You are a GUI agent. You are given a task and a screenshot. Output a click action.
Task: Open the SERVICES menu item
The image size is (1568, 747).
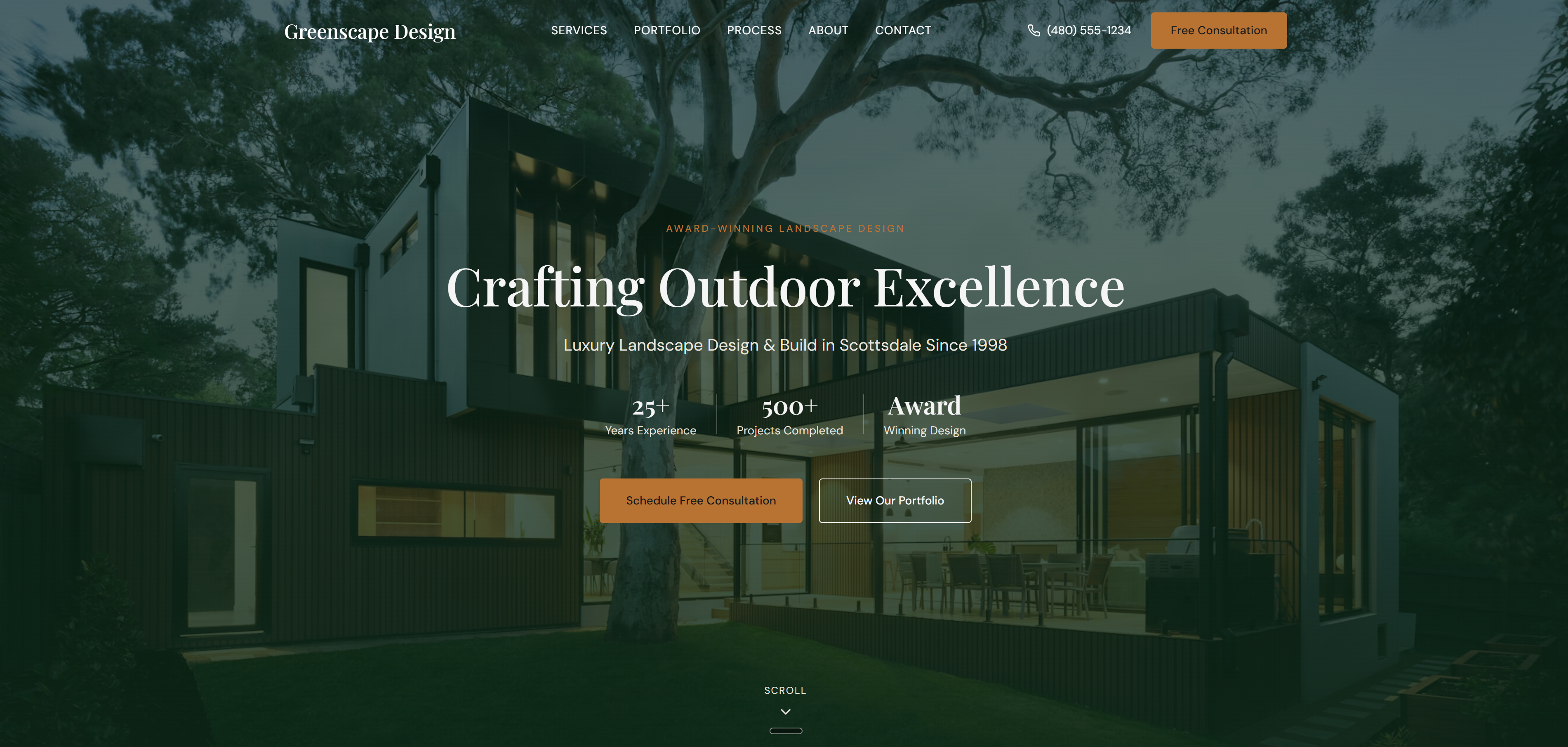pyautogui.click(x=579, y=30)
